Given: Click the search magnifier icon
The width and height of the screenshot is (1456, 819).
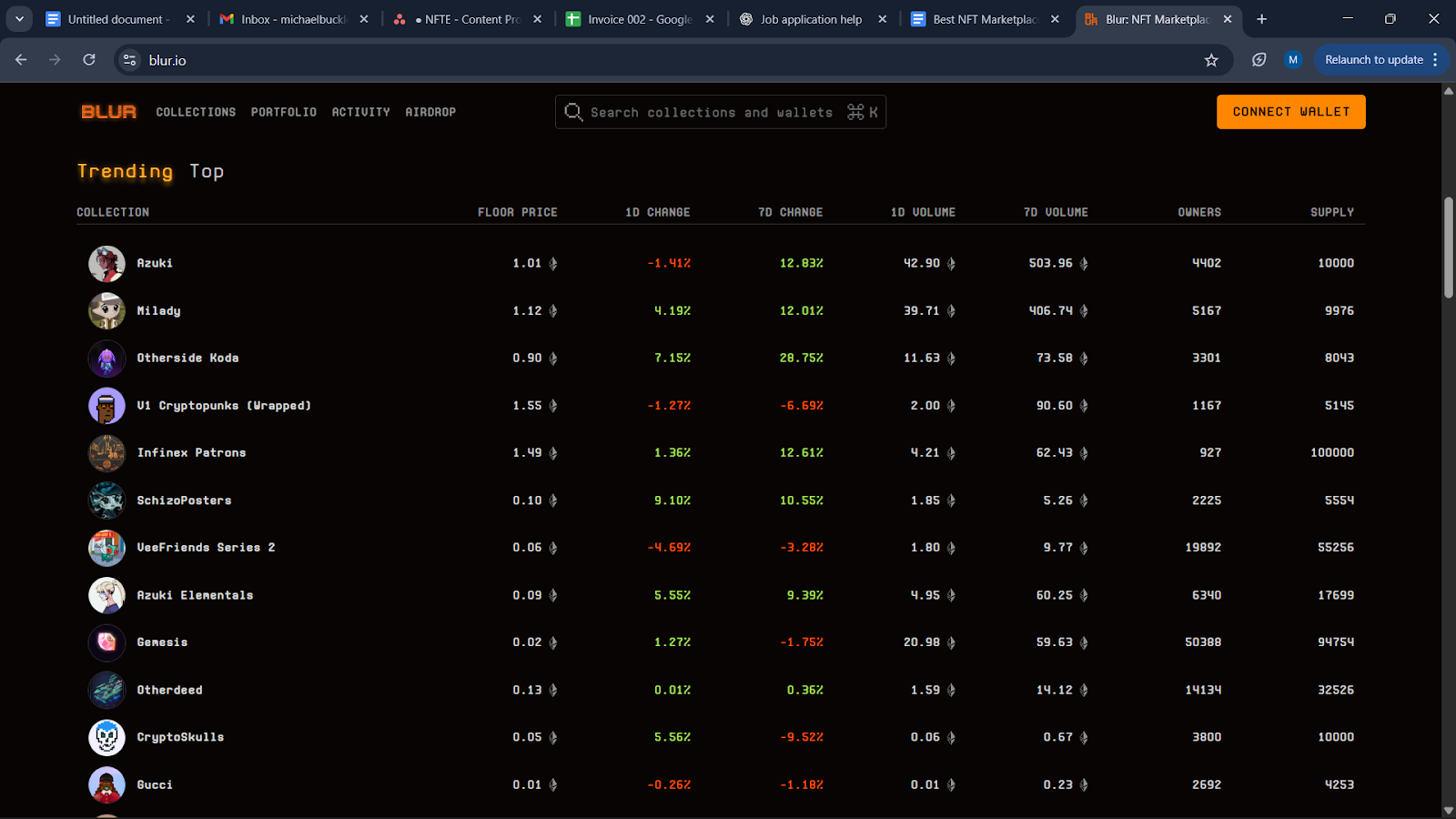Looking at the screenshot, I should pyautogui.click(x=573, y=112).
